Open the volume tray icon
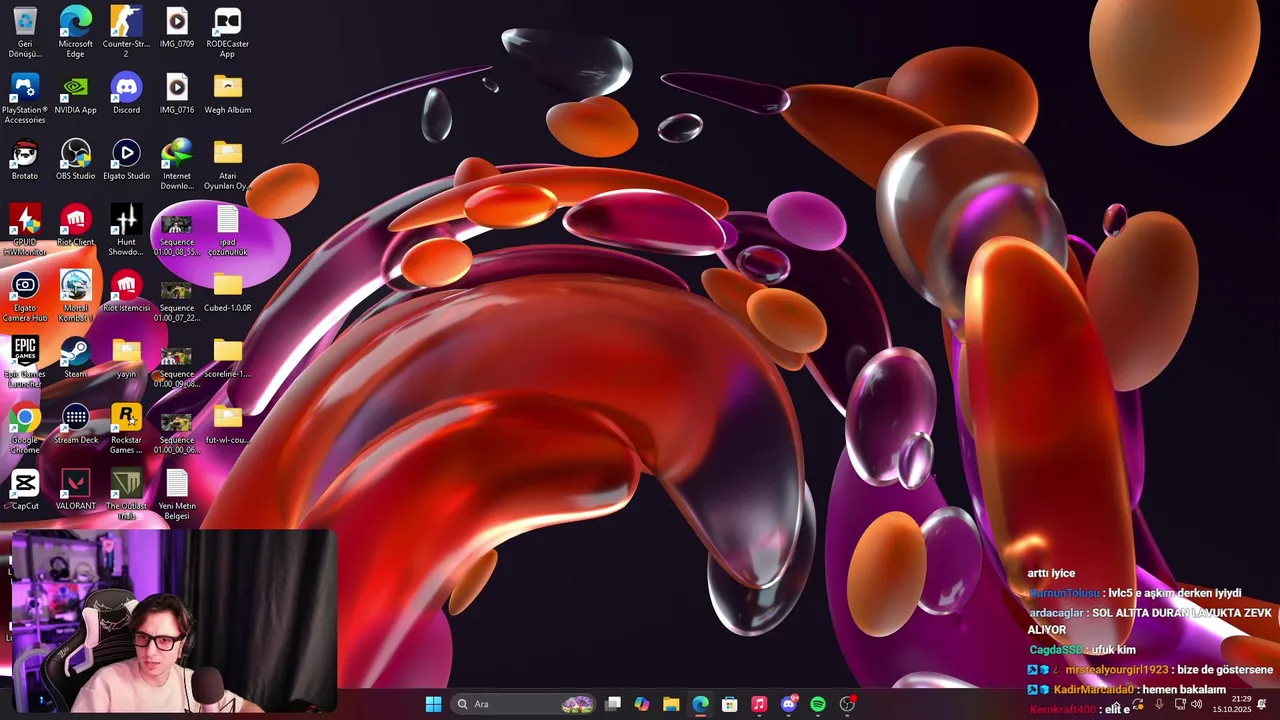Viewport: 1280px width, 720px height. (x=1197, y=704)
